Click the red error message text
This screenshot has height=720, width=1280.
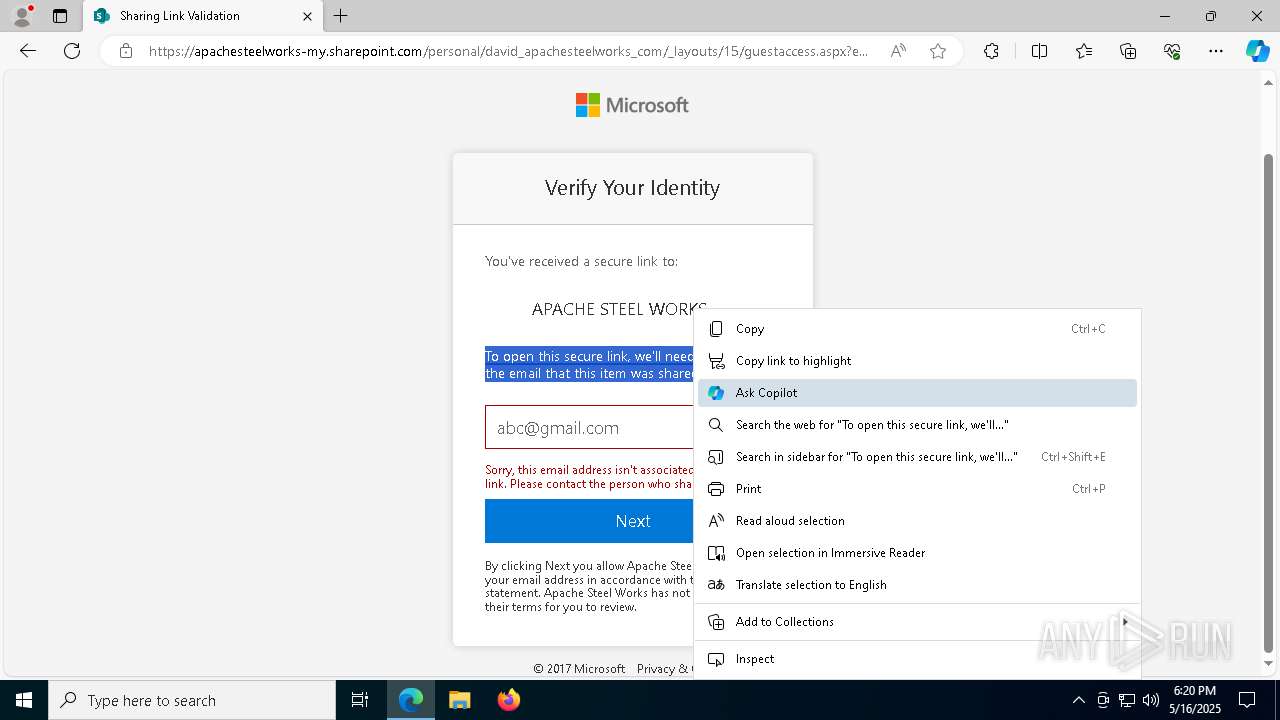pyautogui.click(x=590, y=477)
